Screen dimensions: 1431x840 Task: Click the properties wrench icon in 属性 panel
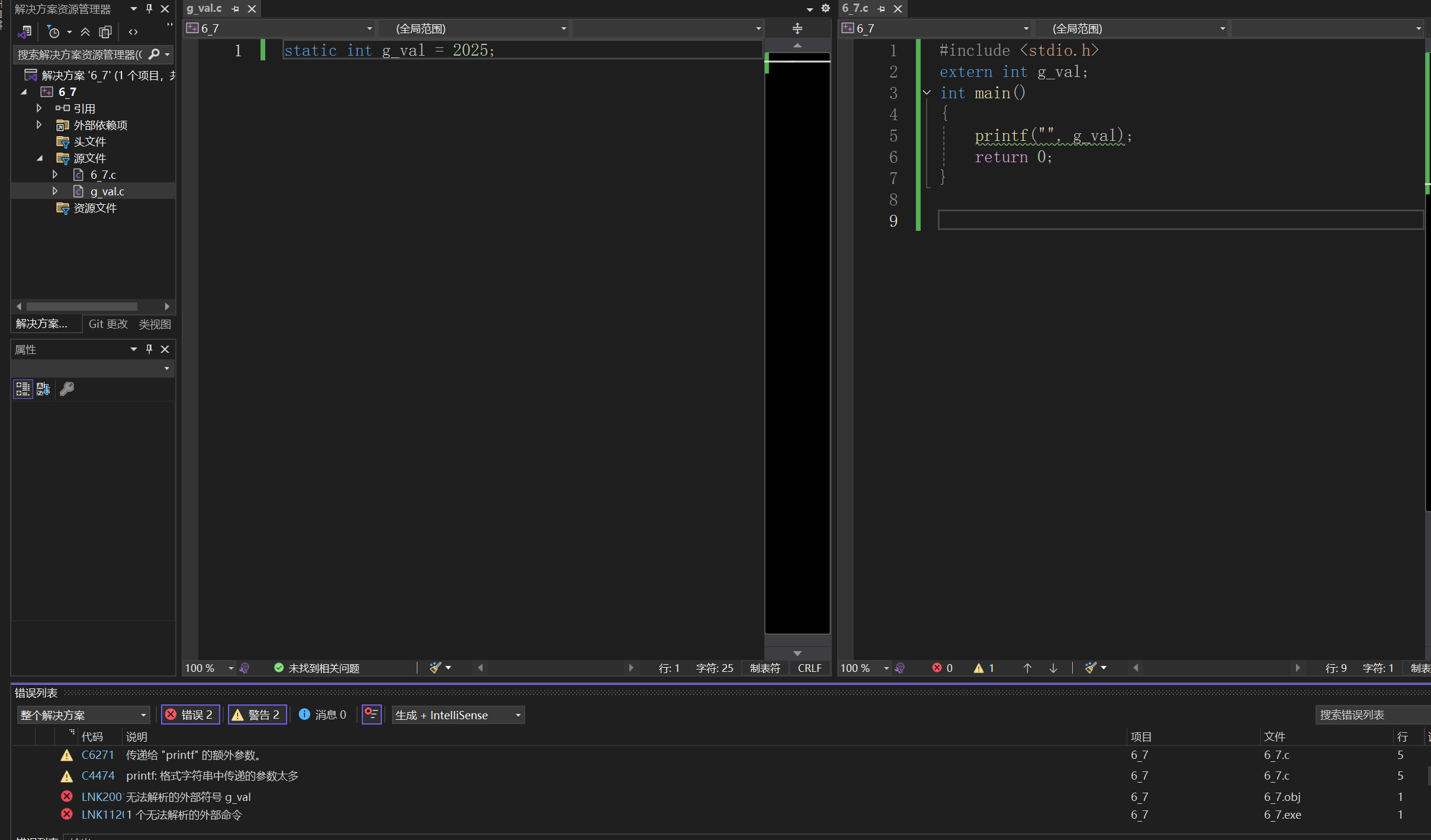click(x=67, y=389)
